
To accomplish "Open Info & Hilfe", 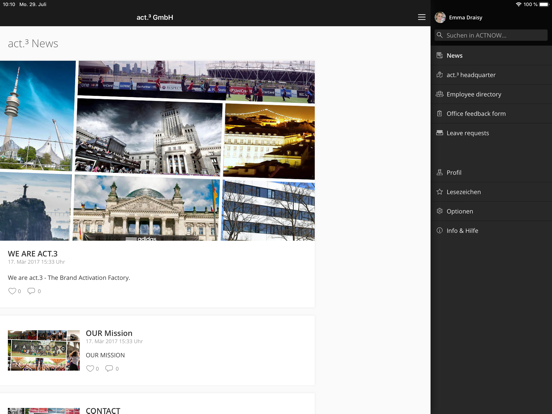I will tap(491, 231).
